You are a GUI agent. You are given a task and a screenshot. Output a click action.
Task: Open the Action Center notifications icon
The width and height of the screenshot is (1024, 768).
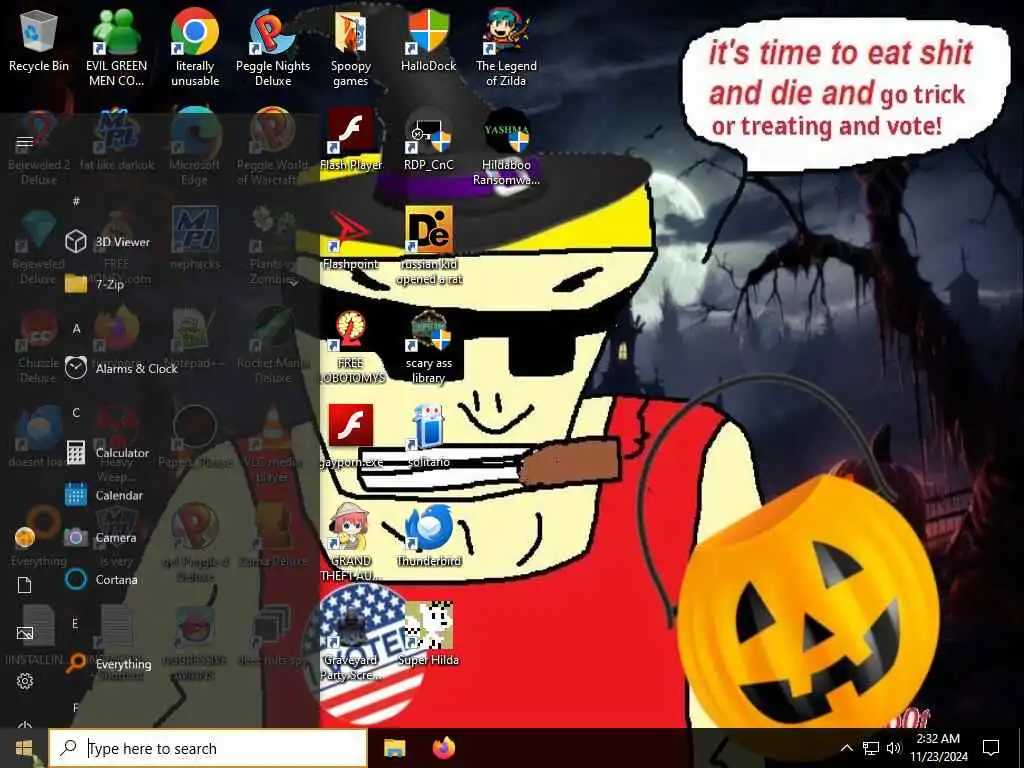(x=991, y=748)
